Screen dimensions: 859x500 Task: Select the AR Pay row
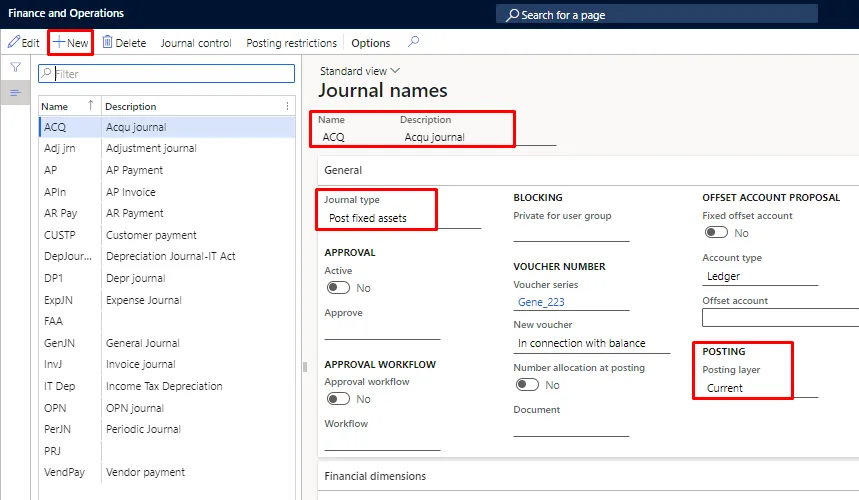click(x=167, y=213)
